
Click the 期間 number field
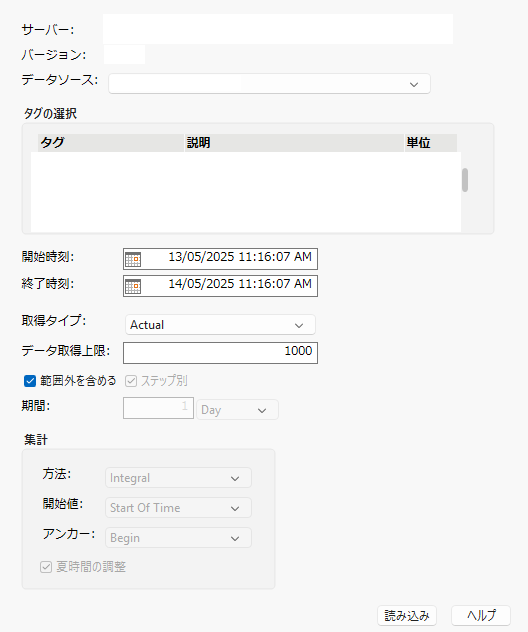point(158,408)
